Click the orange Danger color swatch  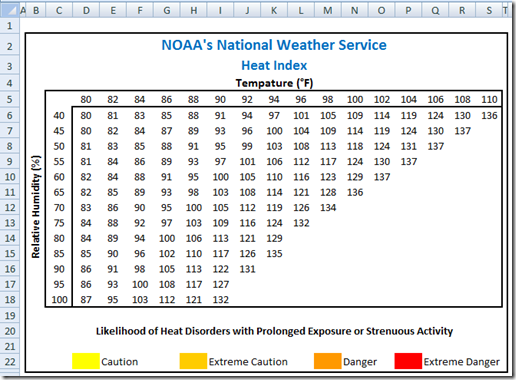pyautogui.click(x=328, y=361)
